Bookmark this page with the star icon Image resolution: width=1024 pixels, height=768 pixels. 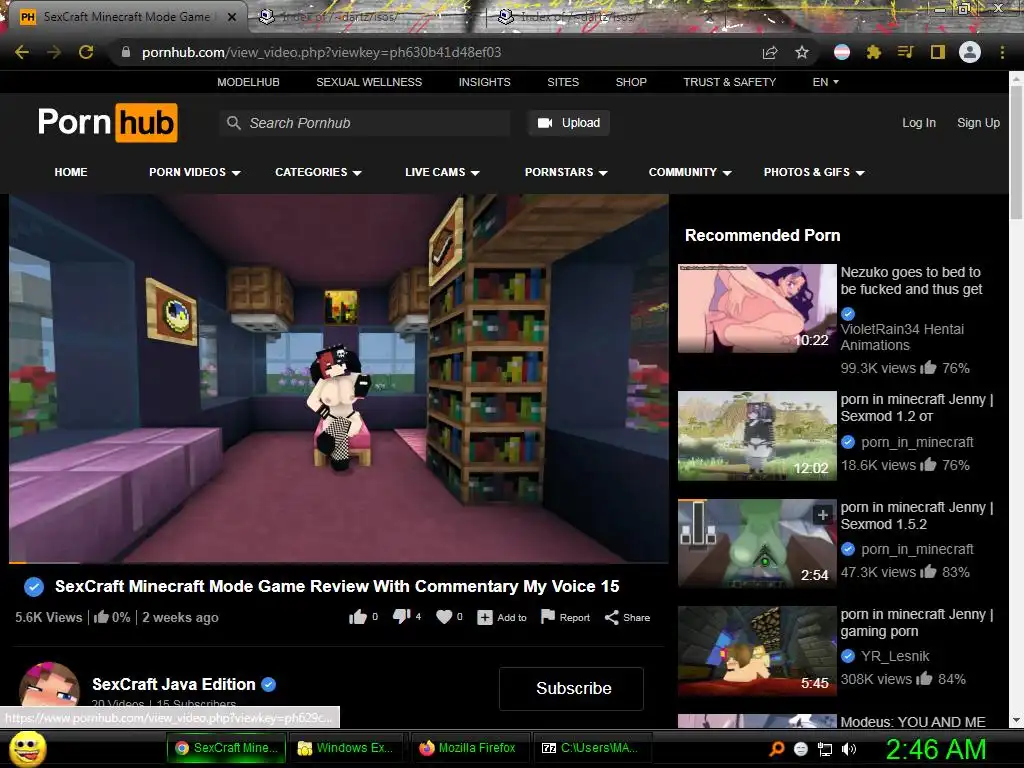(802, 52)
